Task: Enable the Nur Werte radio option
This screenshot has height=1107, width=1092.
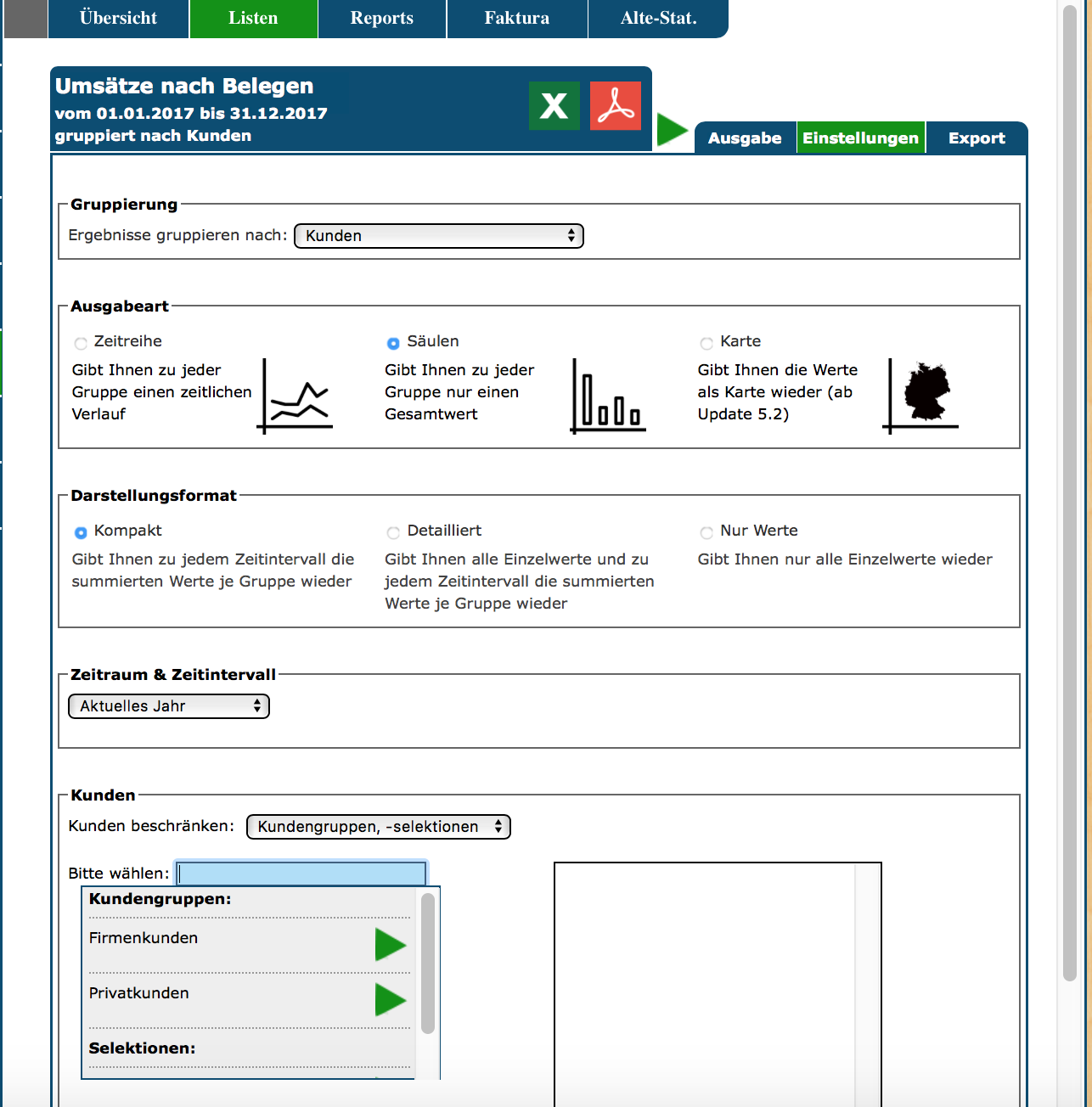Action: [706, 533]
